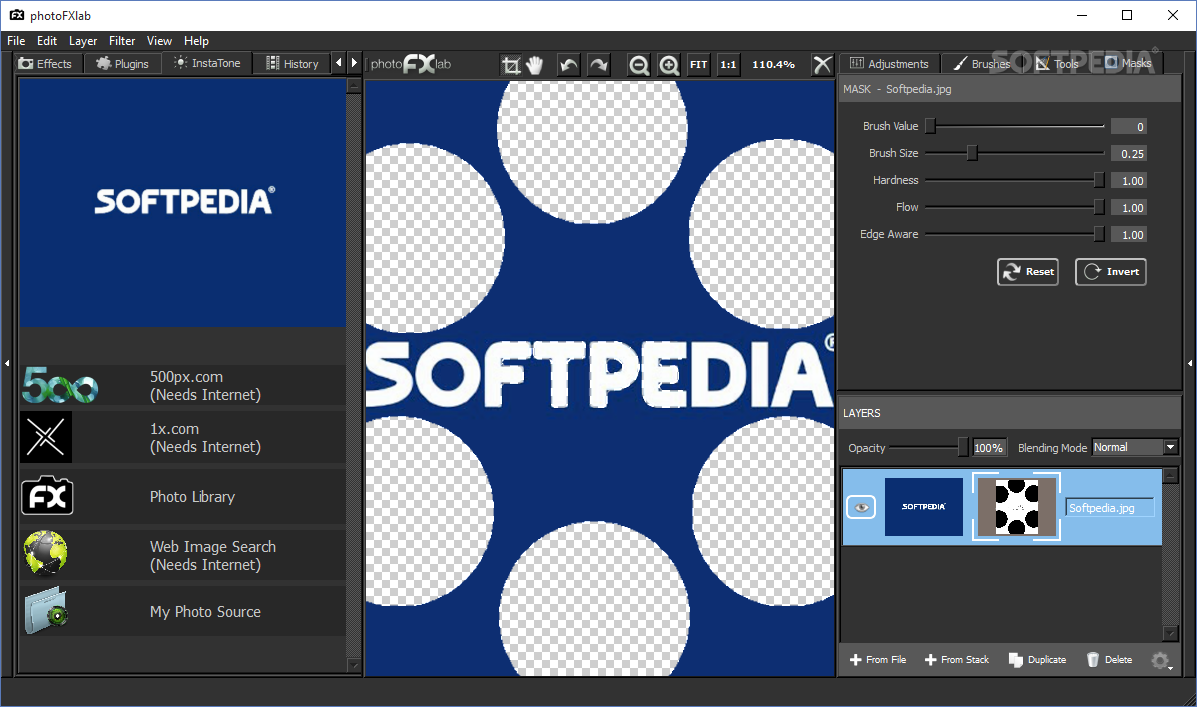The height and width of the screenshot is (707, 1197).
Task: Click the Softpedia layer image thumbnail
Action: pos(924,507)
